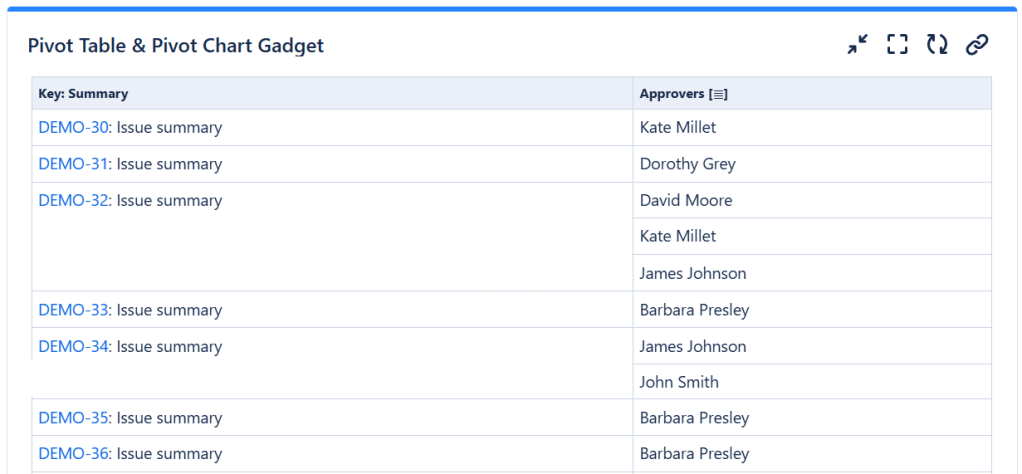This screenshot has width=1022, height=474.
Task: Open the DEMO-30 issue link
Action: [x=73, y=128]
